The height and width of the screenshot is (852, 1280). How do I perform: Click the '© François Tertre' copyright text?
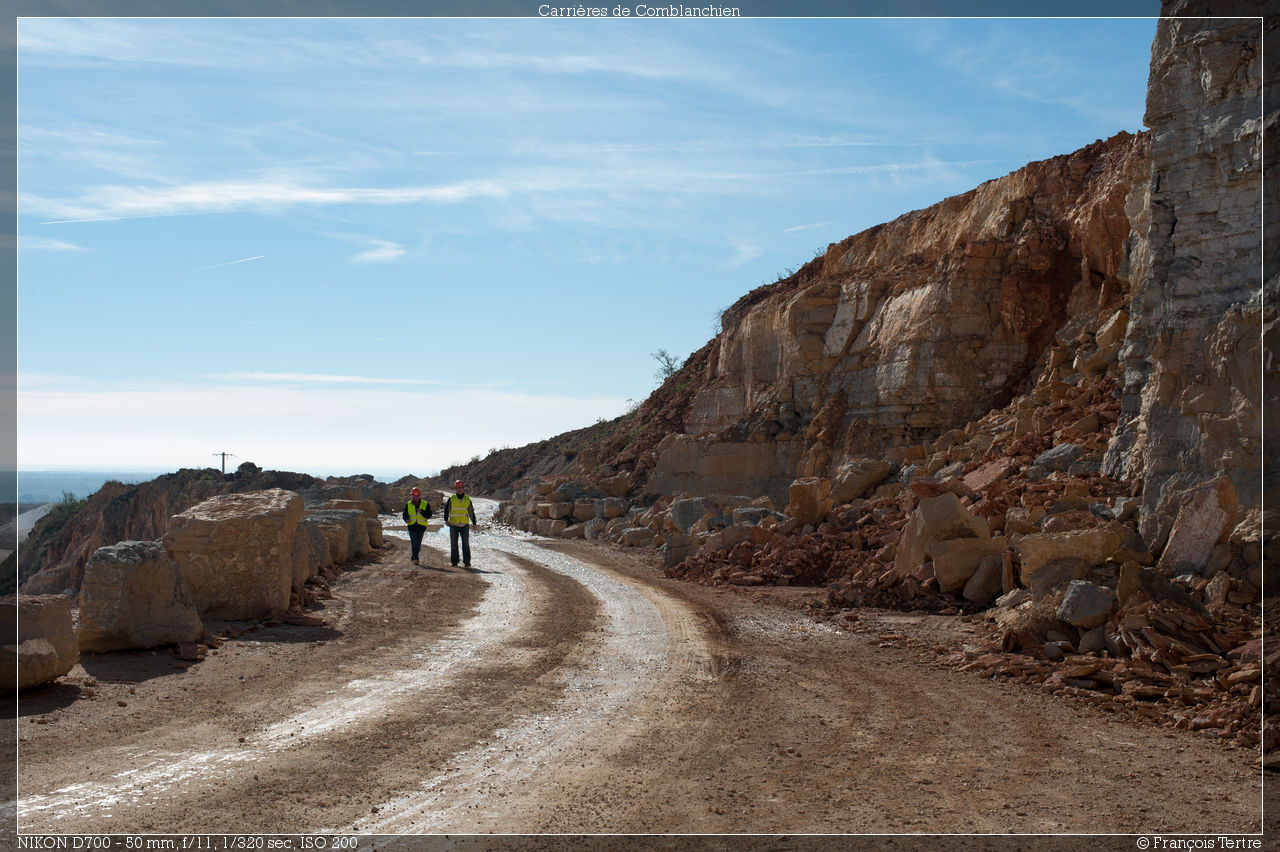tap(1198, 843)
